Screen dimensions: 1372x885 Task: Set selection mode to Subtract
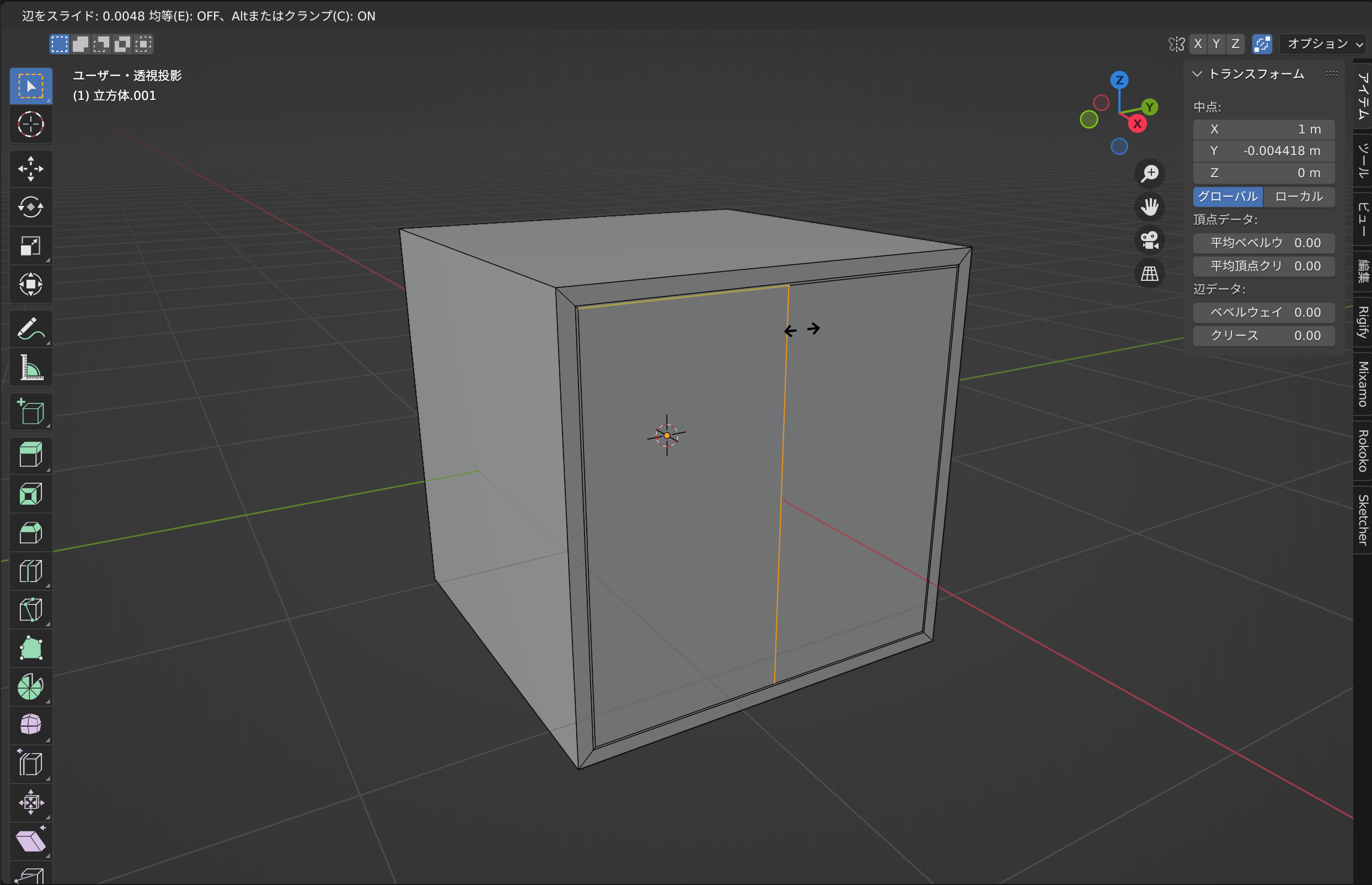(101, 44)
